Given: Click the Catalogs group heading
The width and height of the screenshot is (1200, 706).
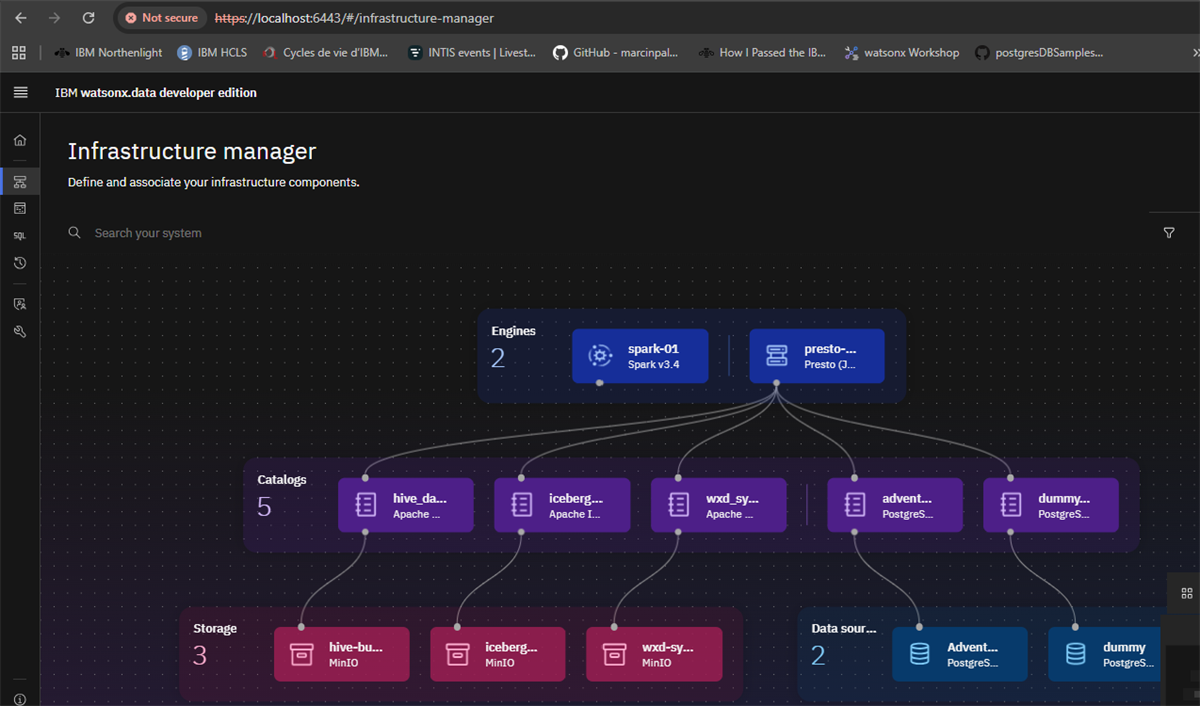Looking at the screenshot, I should click(282, 480).
